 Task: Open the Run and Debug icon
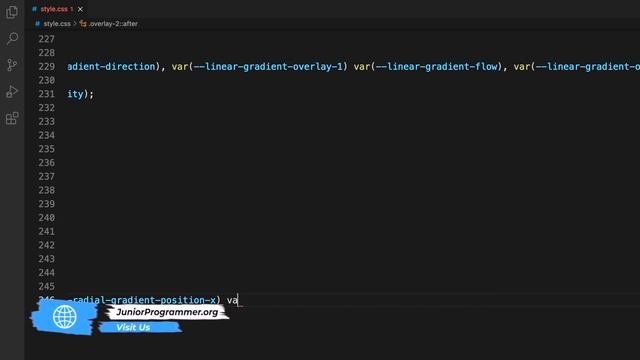[12, 91]
